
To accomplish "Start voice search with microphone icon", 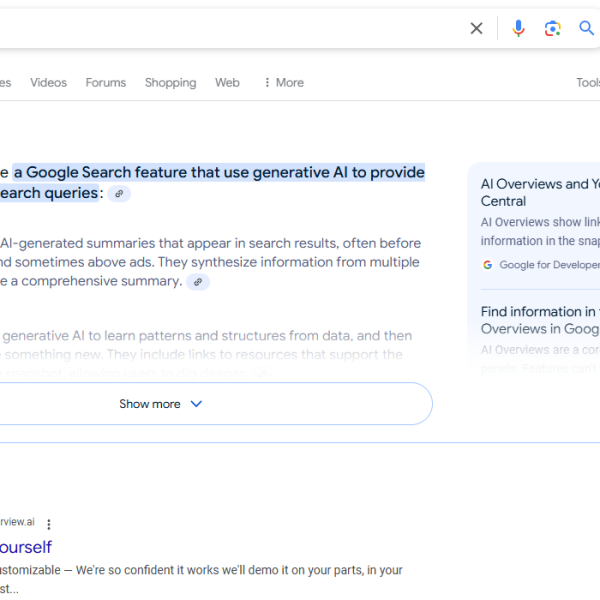I will point(518,28).
